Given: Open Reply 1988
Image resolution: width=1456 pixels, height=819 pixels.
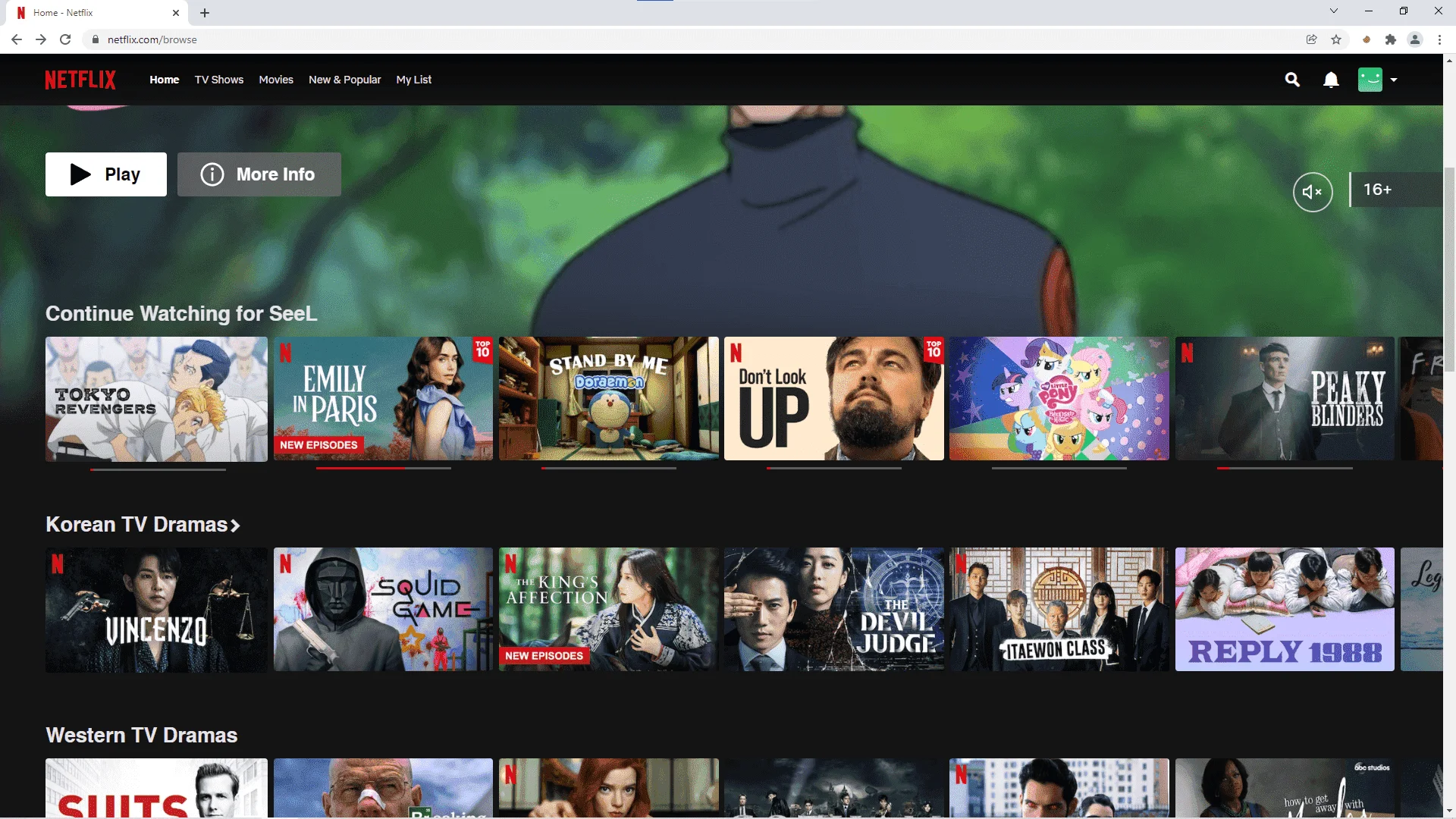Looking at the screenshot, I should click(x=1285, y=610).
